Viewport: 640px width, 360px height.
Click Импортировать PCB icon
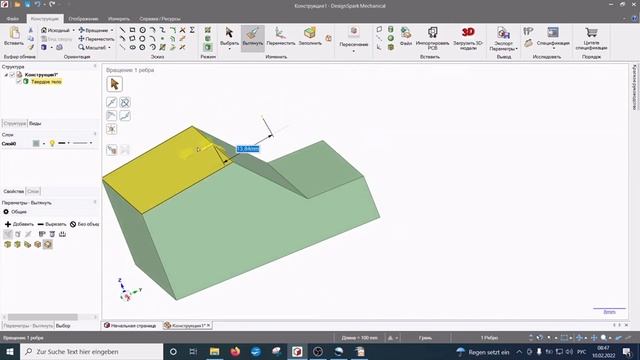coord(432,38)
